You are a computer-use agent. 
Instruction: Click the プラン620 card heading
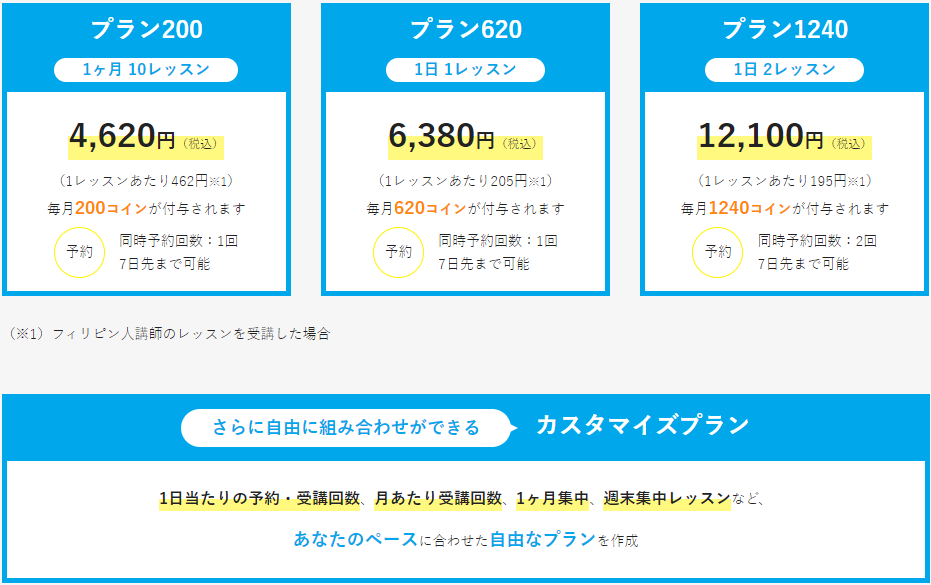(466, 29)
